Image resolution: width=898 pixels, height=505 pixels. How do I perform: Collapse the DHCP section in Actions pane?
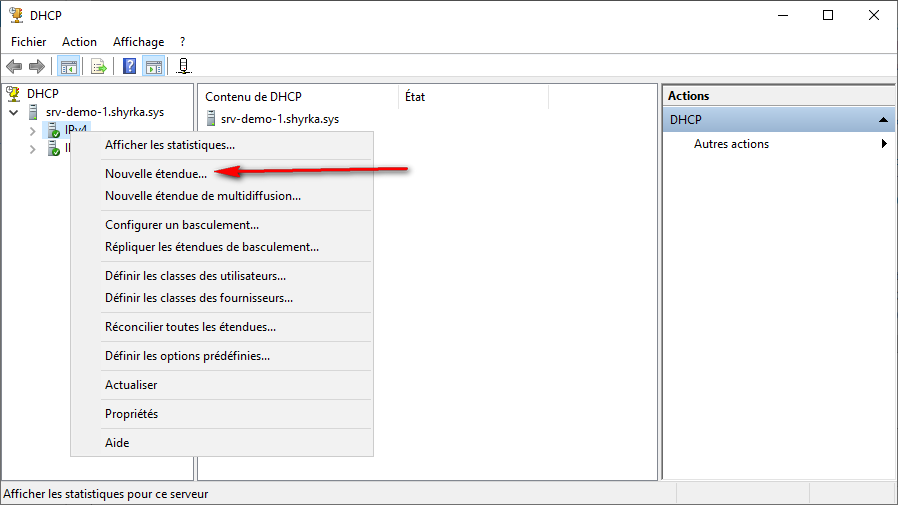[883, 119]
